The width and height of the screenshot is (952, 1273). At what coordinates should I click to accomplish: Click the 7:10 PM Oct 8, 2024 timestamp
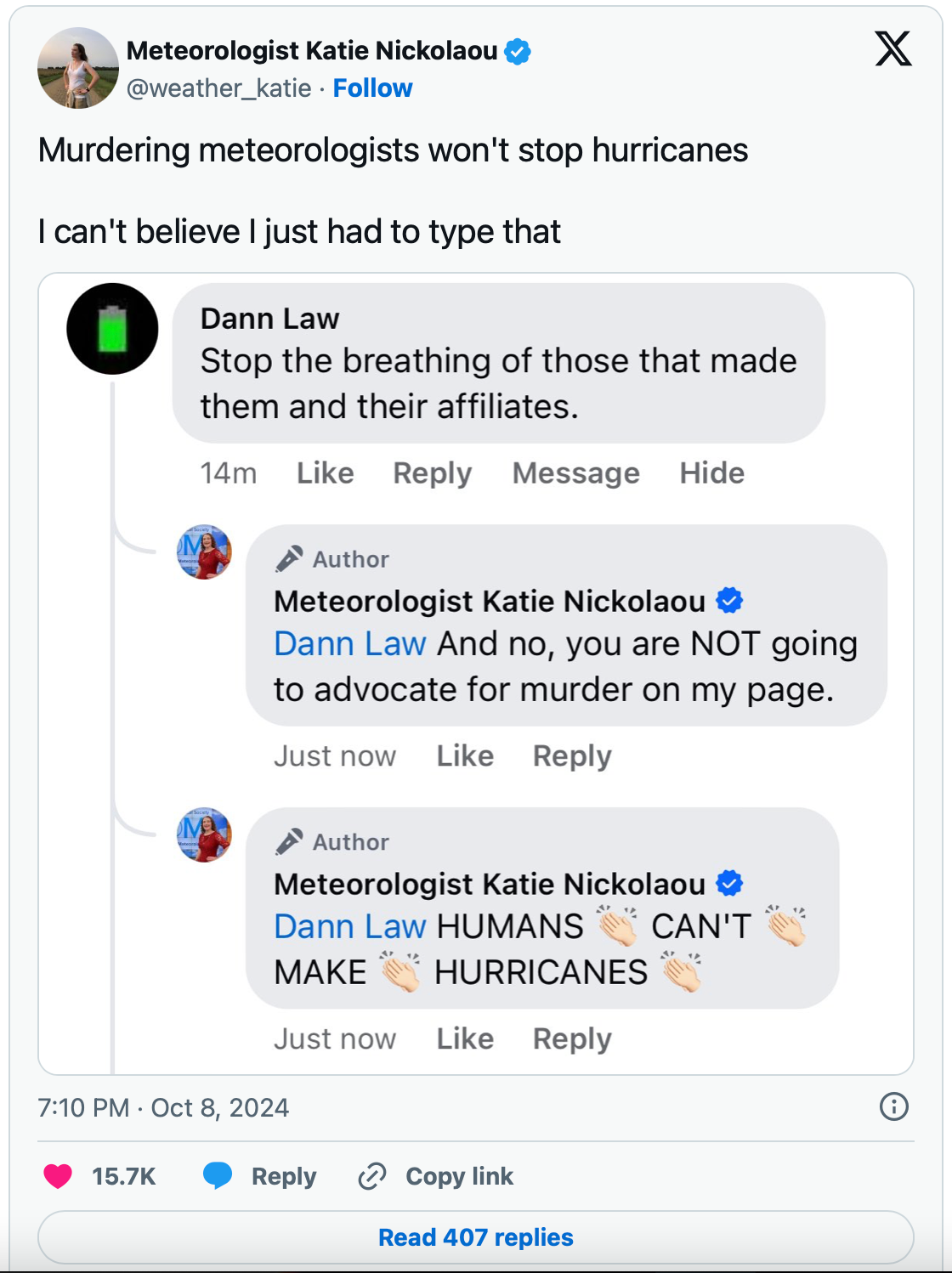pyautogui.click(x=163, y=1108)
